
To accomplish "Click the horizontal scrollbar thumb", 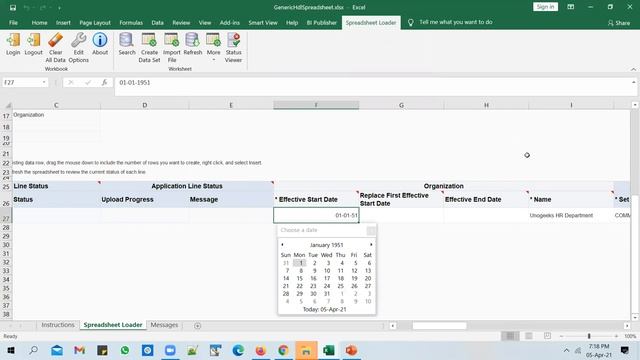I will coord(439,326).
